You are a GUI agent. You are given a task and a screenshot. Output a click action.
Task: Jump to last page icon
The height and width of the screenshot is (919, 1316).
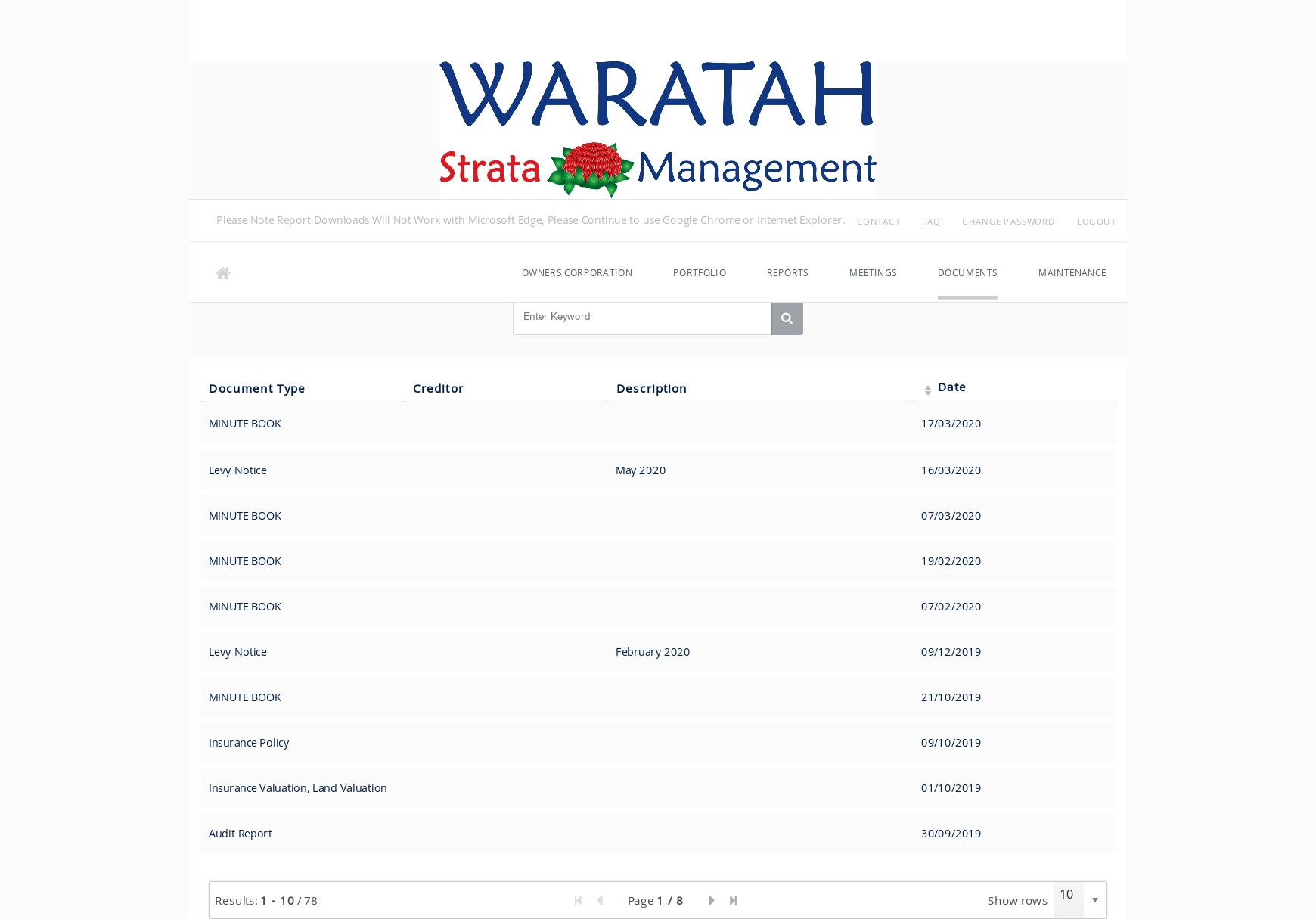coord(733,900)
